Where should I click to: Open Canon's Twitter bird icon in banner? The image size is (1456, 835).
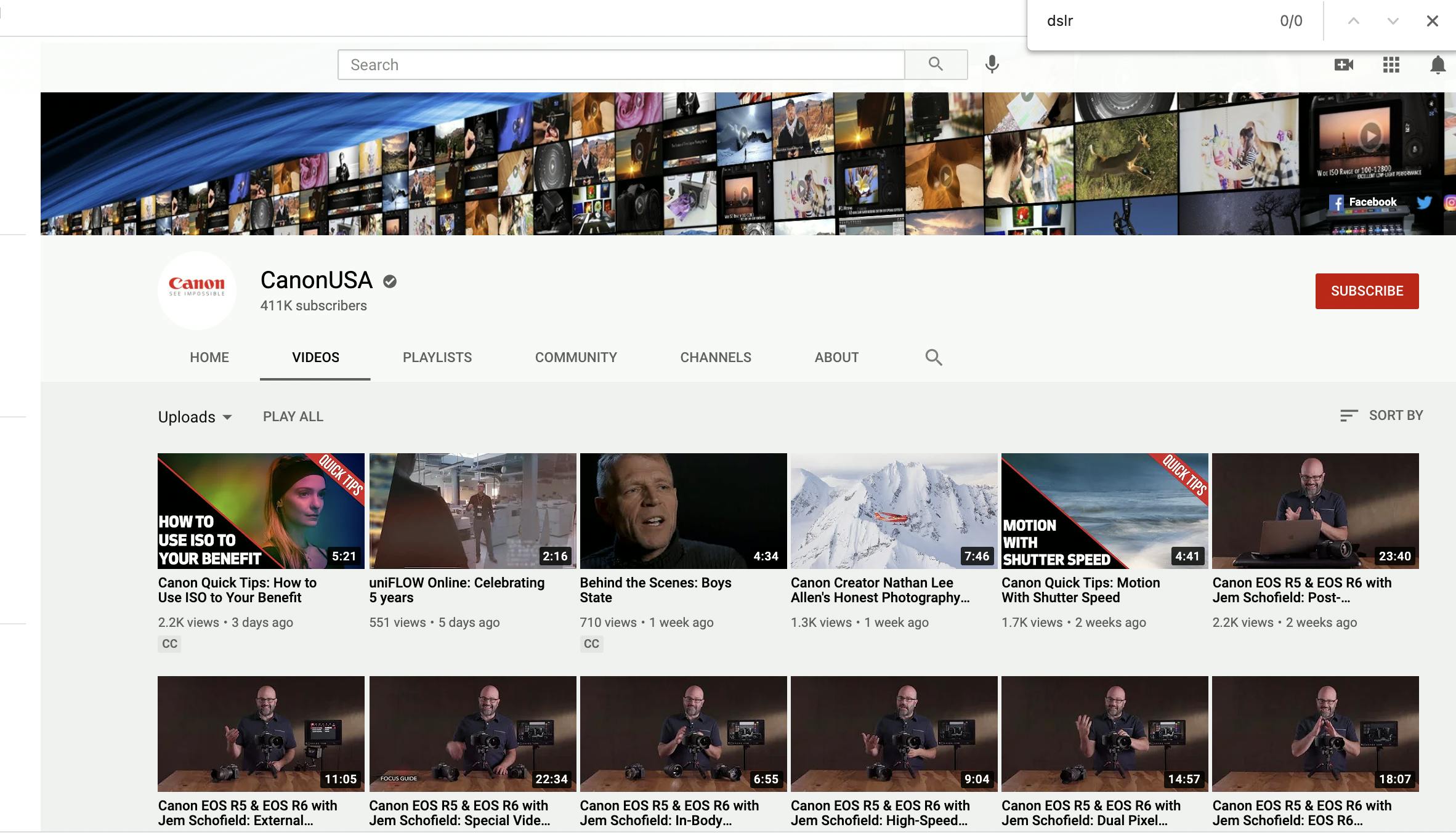click(x=1424, y=203)
